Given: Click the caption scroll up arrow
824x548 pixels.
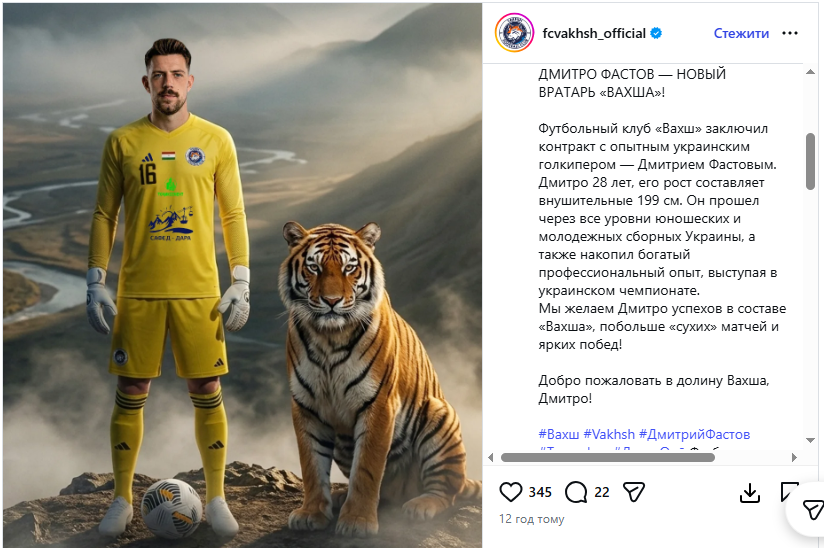Looking at the screenshot, I should point(810,72).
